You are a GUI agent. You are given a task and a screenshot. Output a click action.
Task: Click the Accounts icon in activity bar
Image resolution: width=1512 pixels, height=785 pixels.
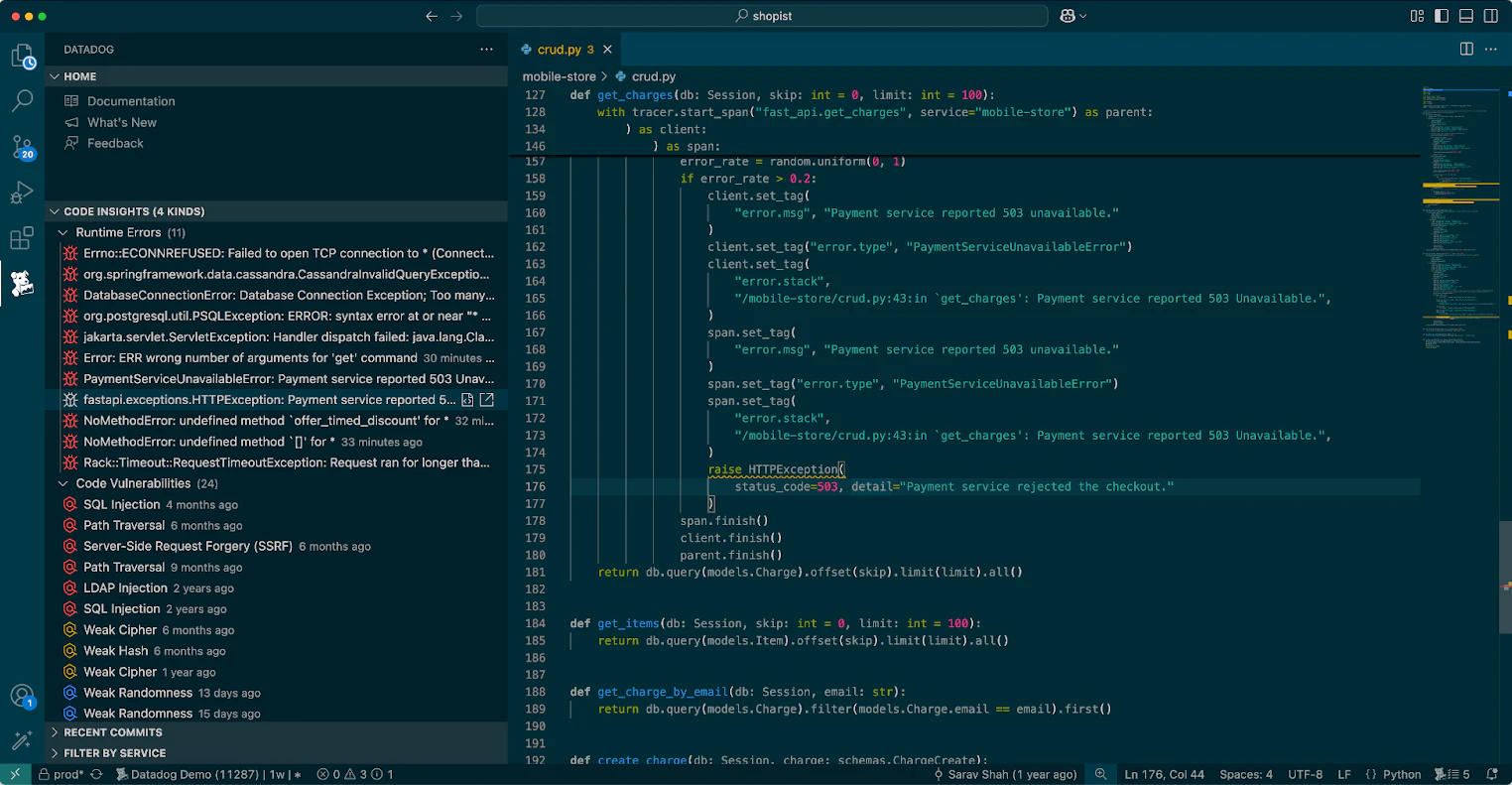[22, 696]
